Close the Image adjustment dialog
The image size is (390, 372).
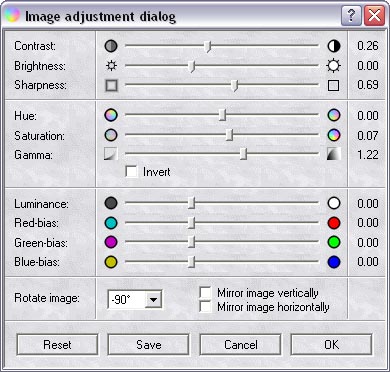click(x=374, y=16)
